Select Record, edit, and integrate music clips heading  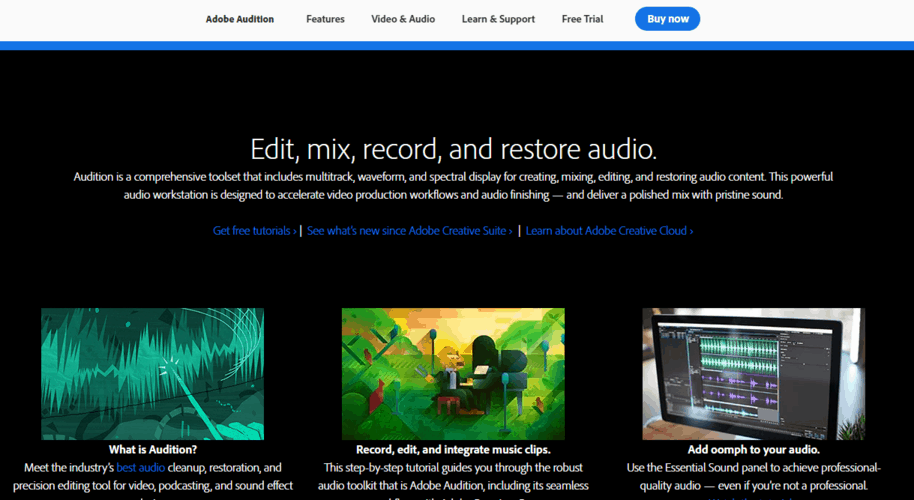point(453,449)
